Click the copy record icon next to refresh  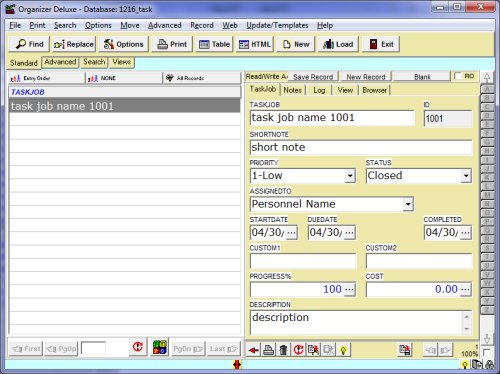pos(313,350)
